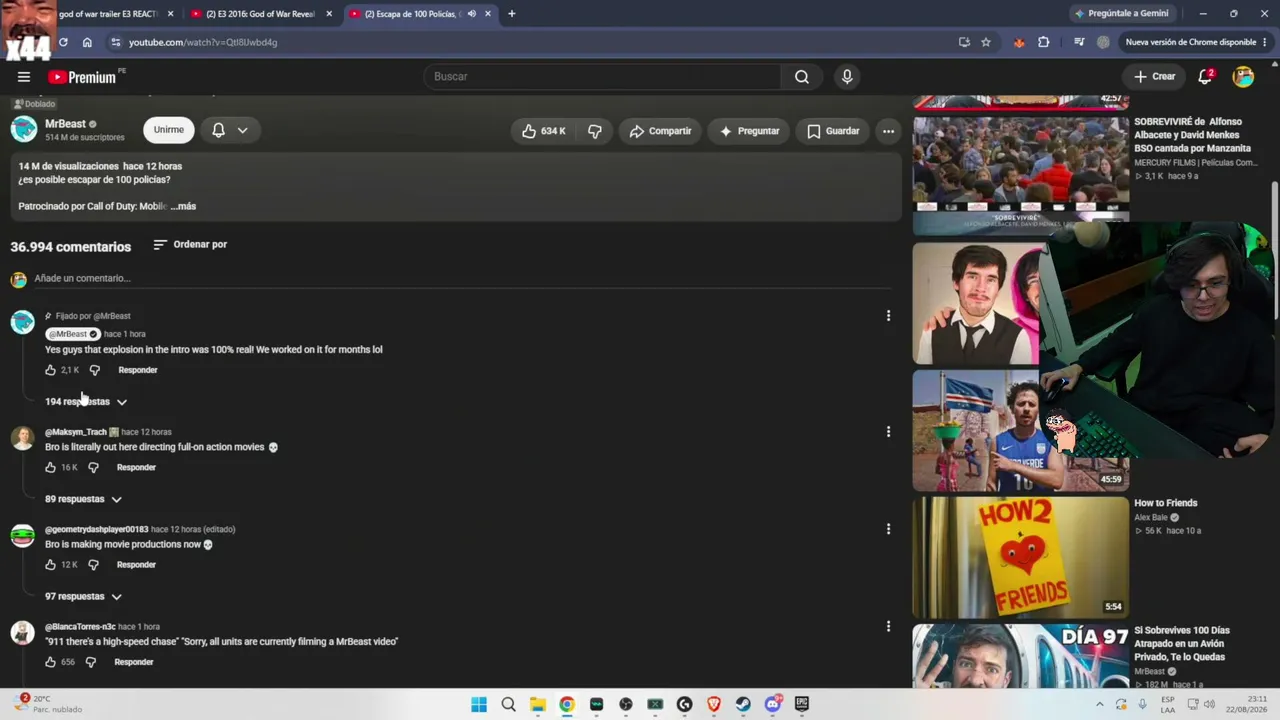Dislike the MrBeast video
Image resolution: width=1280 pixels, height=720 pixels.
pyautogui.click(x=595, y=131)
